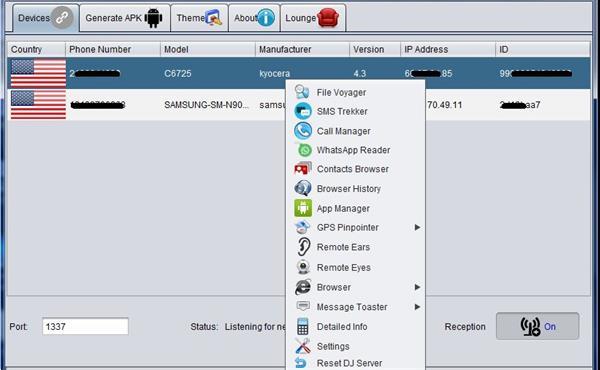Click the Remote Eyes webcam icon

(303, 267)
